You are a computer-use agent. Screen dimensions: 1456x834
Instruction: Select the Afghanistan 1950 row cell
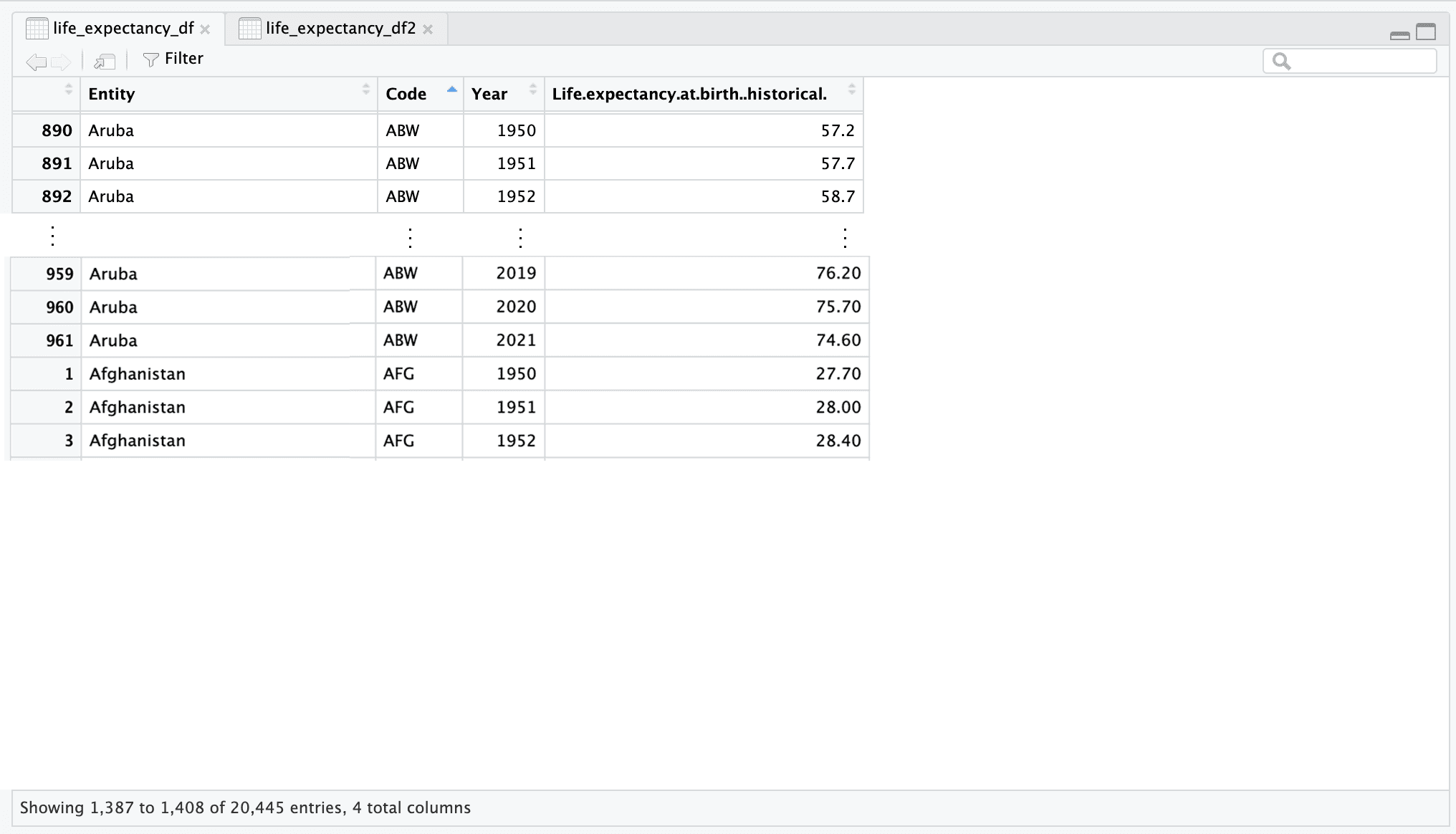point(137,374)
